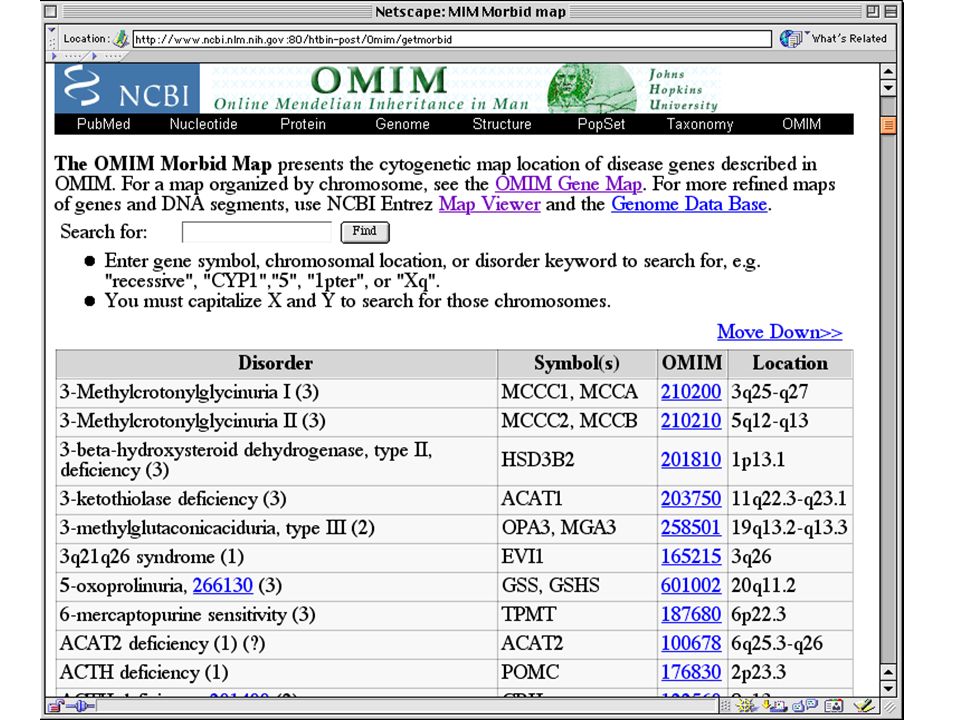
Task: Click the NCBI logo
Action: (x=127, y=88)
